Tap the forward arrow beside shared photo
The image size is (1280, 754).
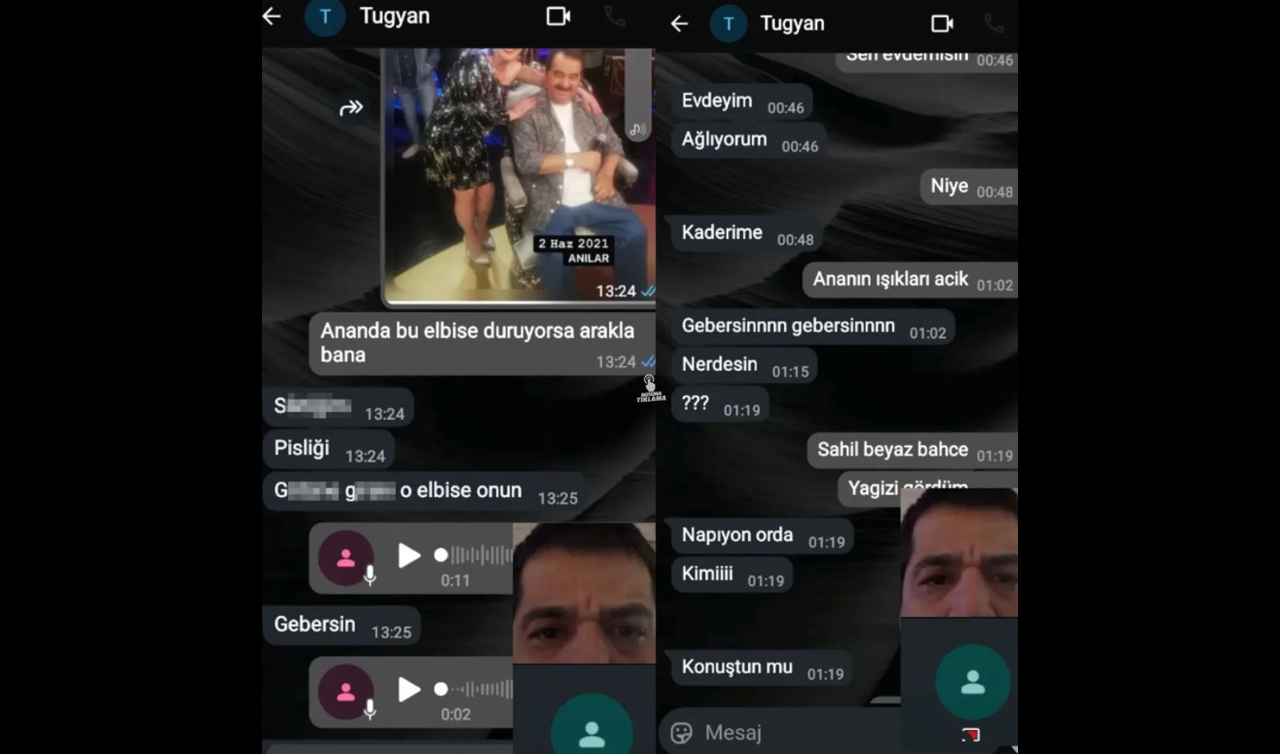click(x=351, y=108)
